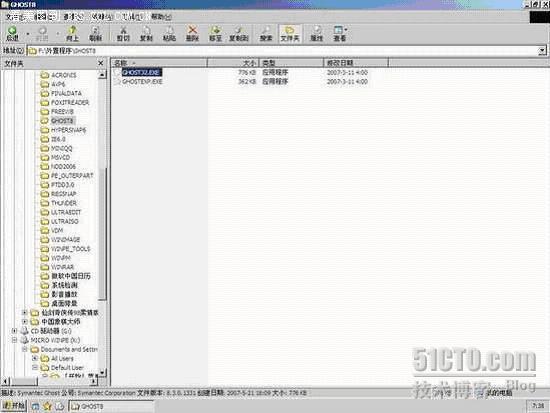Click the Copy To (复制到) toolbar icon
The image size is (550, 413).
(x=239, y=33)
